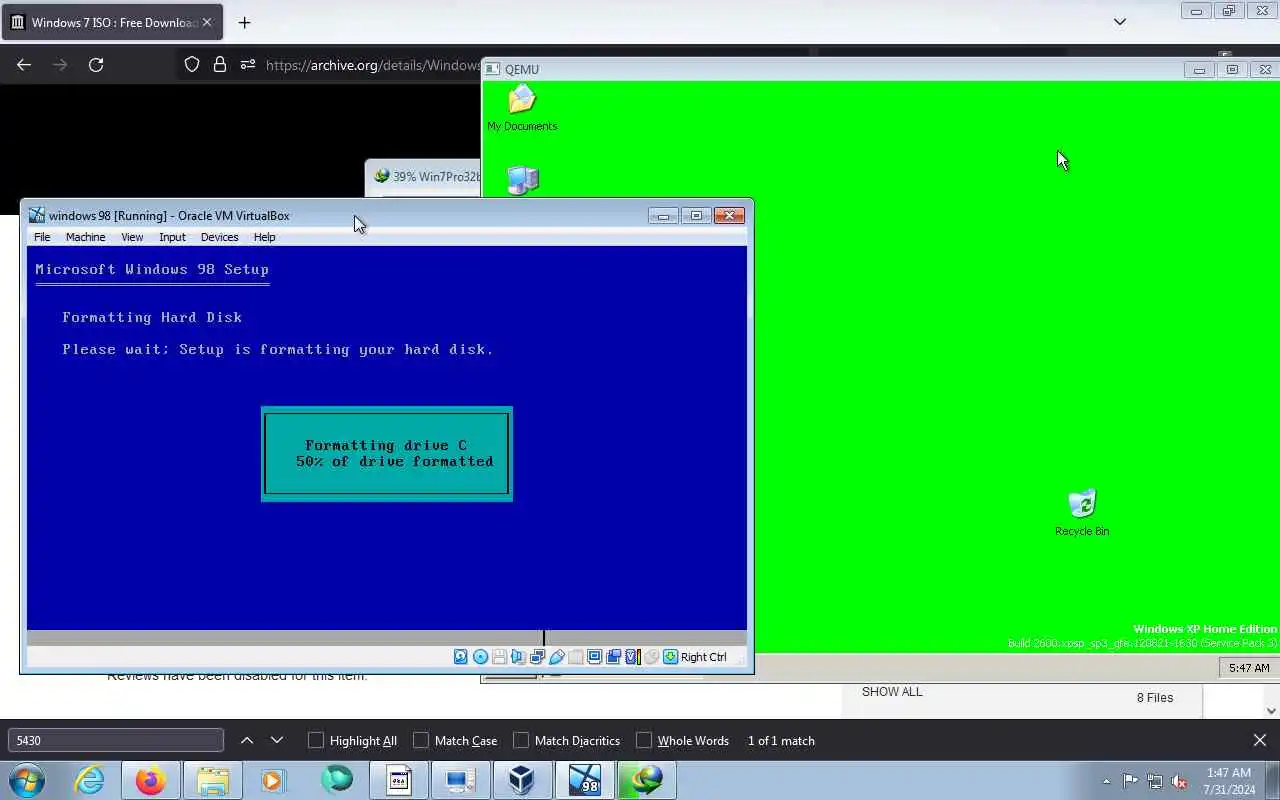Image resolution: width=1280 pixels, height=800 pixels.
Task: Click the Show desktop strip by the clock
Action: point(1273,781)
